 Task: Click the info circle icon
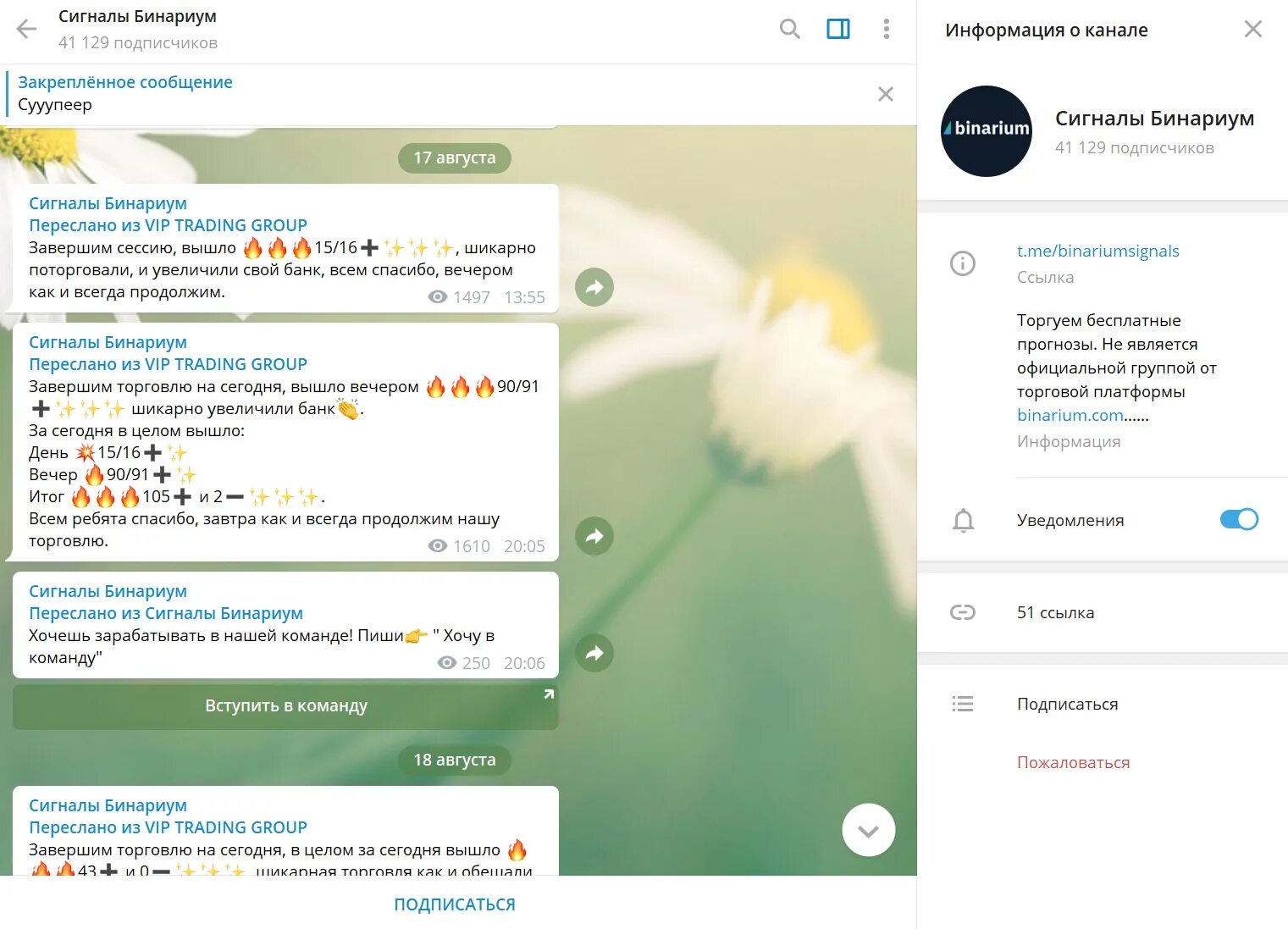tap(963, 263)
